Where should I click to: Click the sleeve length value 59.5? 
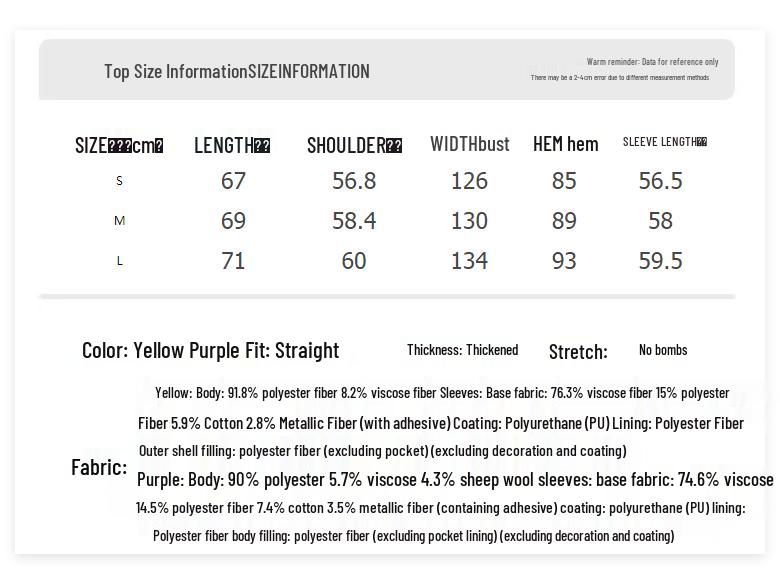click(x=660, y=261)
